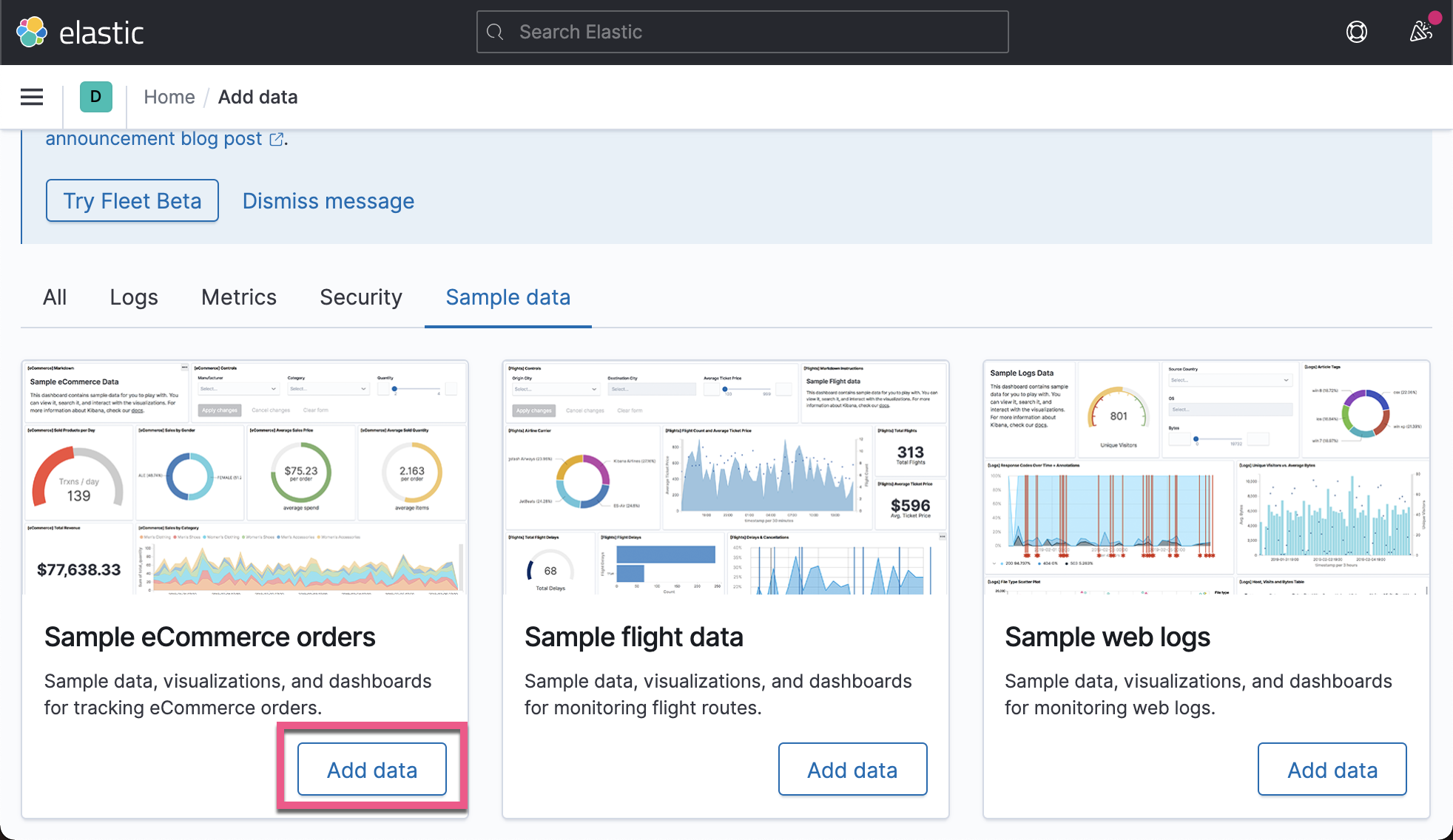The width and height of the screenshot is (1453, 840).
Task: Select the Sample data tab
Action: point(508,297)
